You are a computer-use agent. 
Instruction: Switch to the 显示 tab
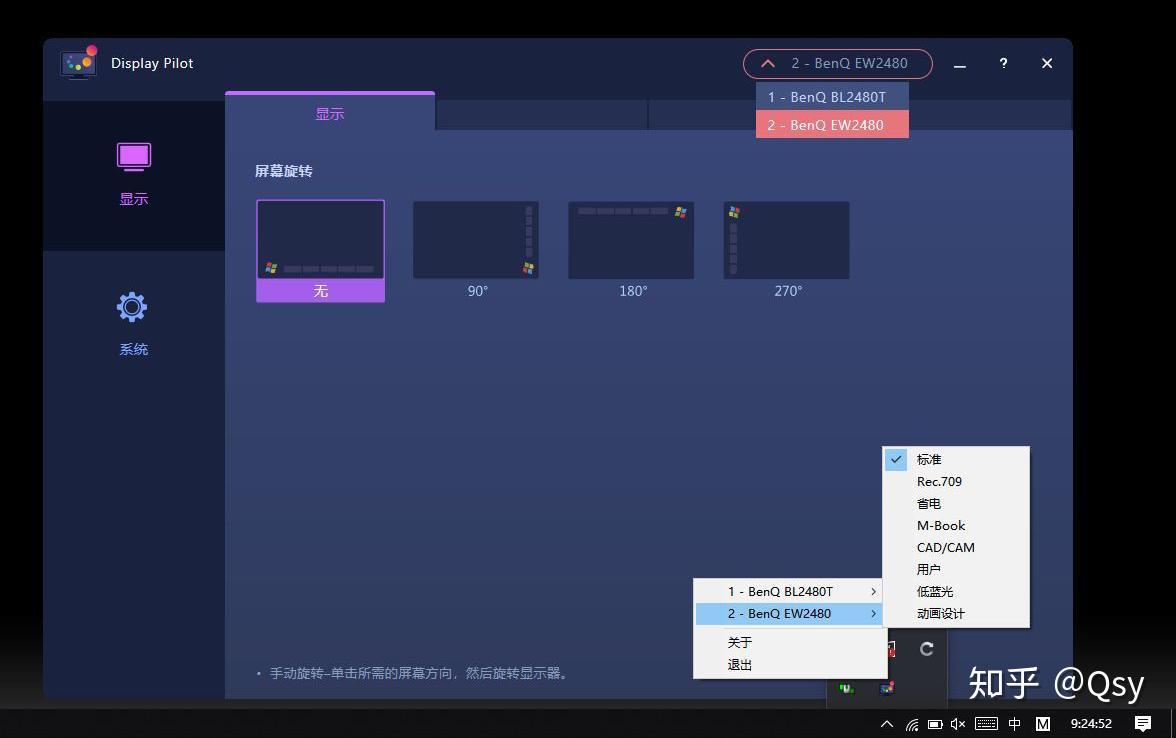pos(330,114)
